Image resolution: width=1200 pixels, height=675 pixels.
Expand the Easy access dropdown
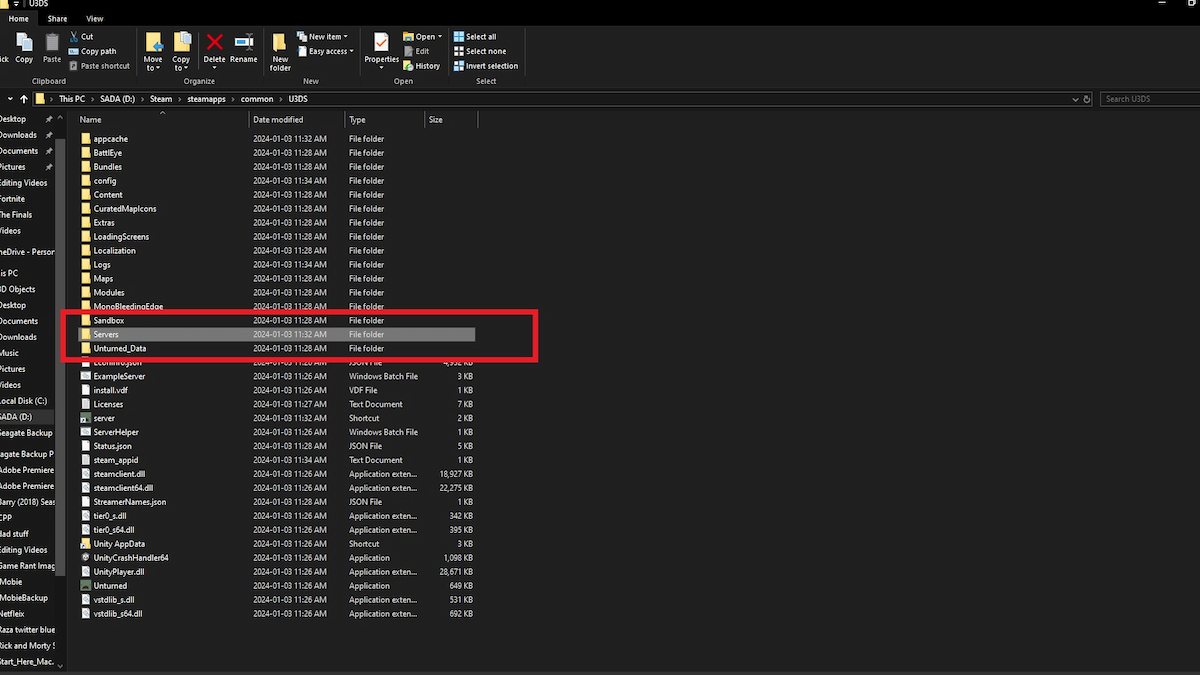(x=326, y=51)
